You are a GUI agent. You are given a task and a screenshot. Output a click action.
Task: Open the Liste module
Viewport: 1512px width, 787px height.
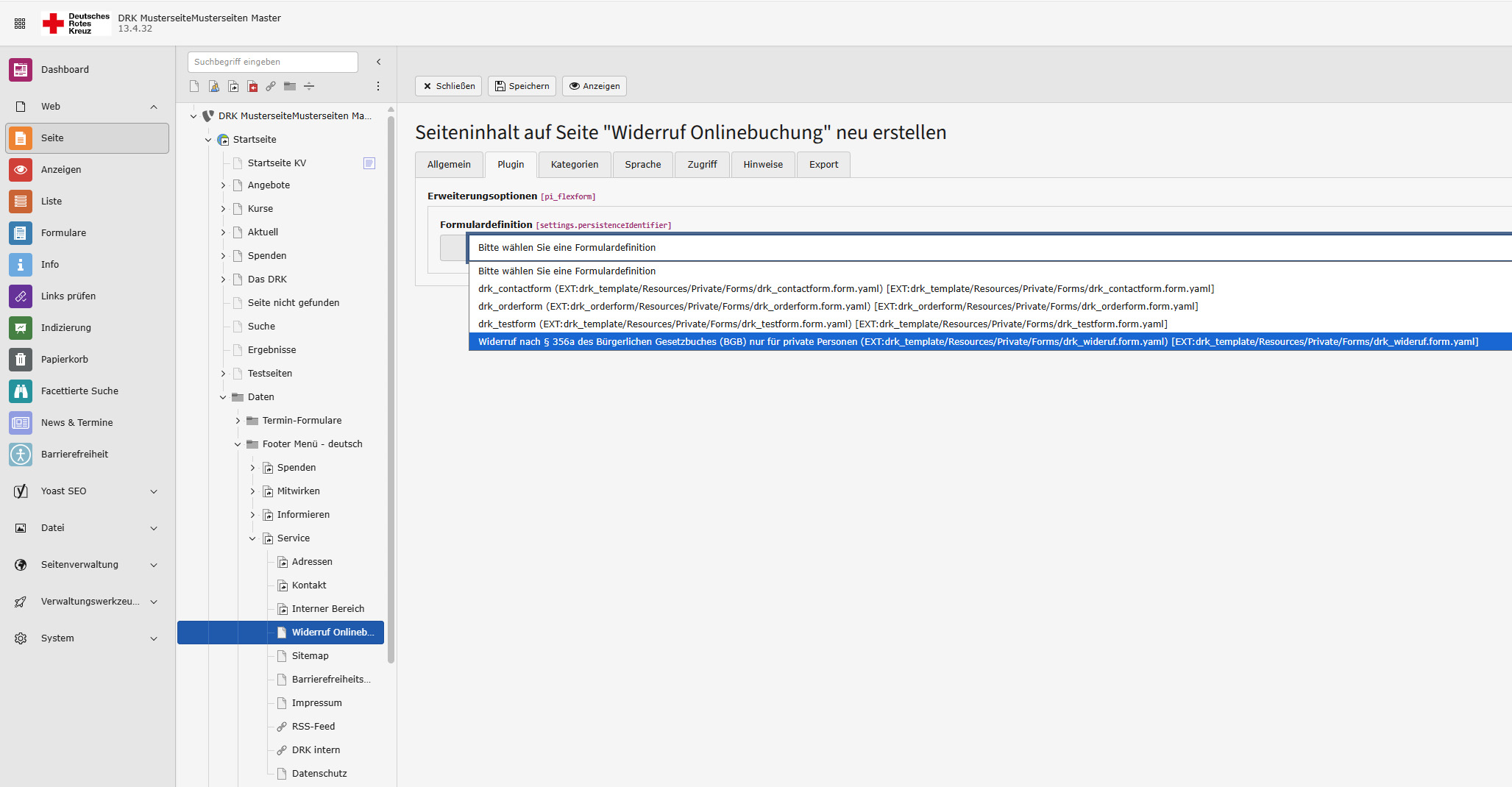click(88, 202)
